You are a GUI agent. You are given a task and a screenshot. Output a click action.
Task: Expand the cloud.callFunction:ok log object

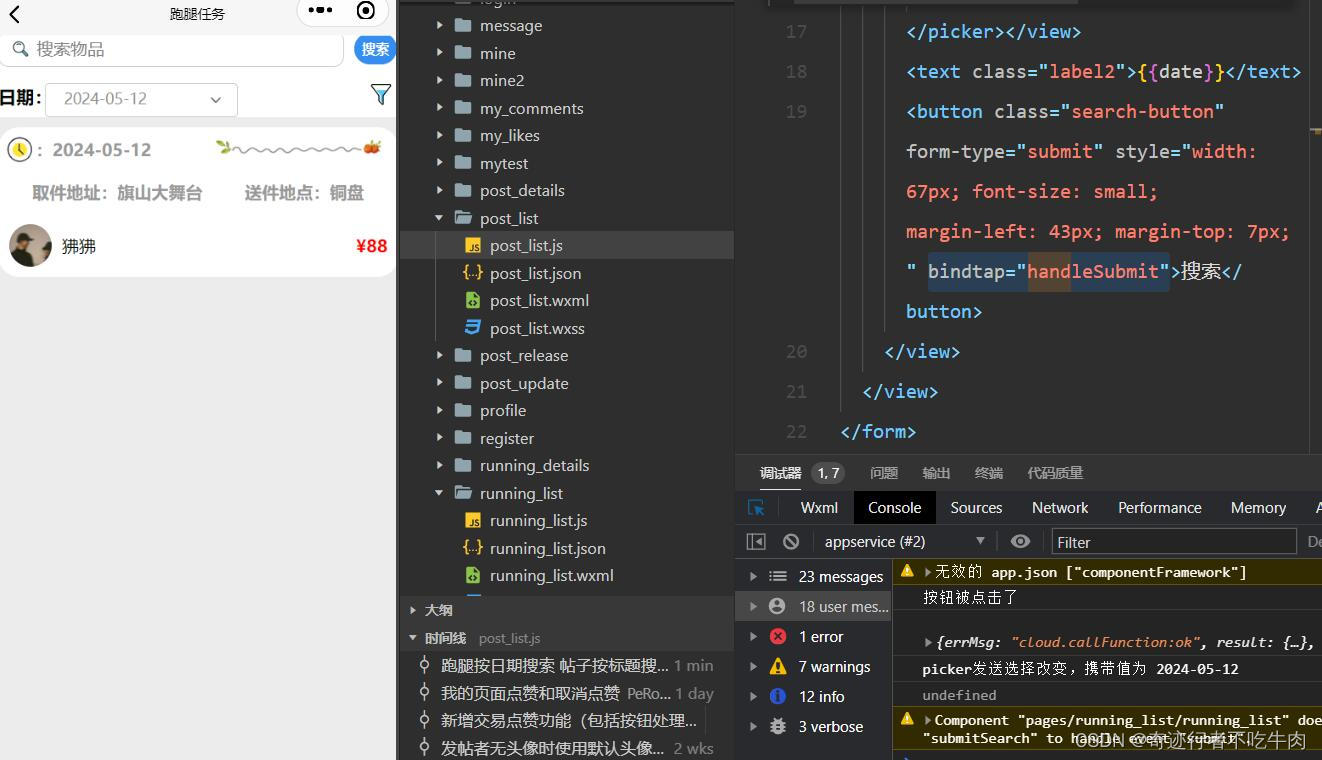pos(928,643)
